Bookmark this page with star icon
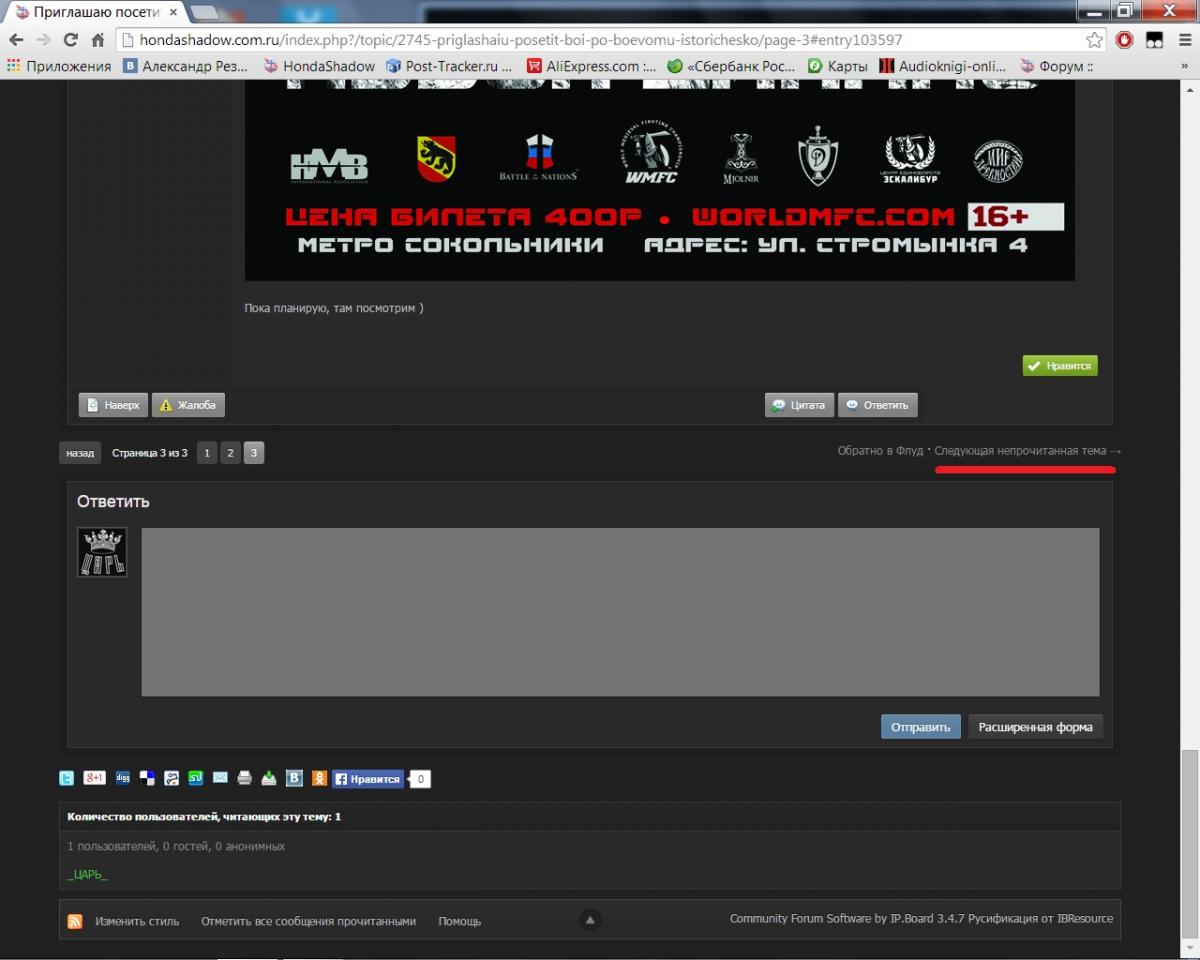The width and height of the screenshot is (1200, 960). pyautogui.click(x=1095, y=40)
